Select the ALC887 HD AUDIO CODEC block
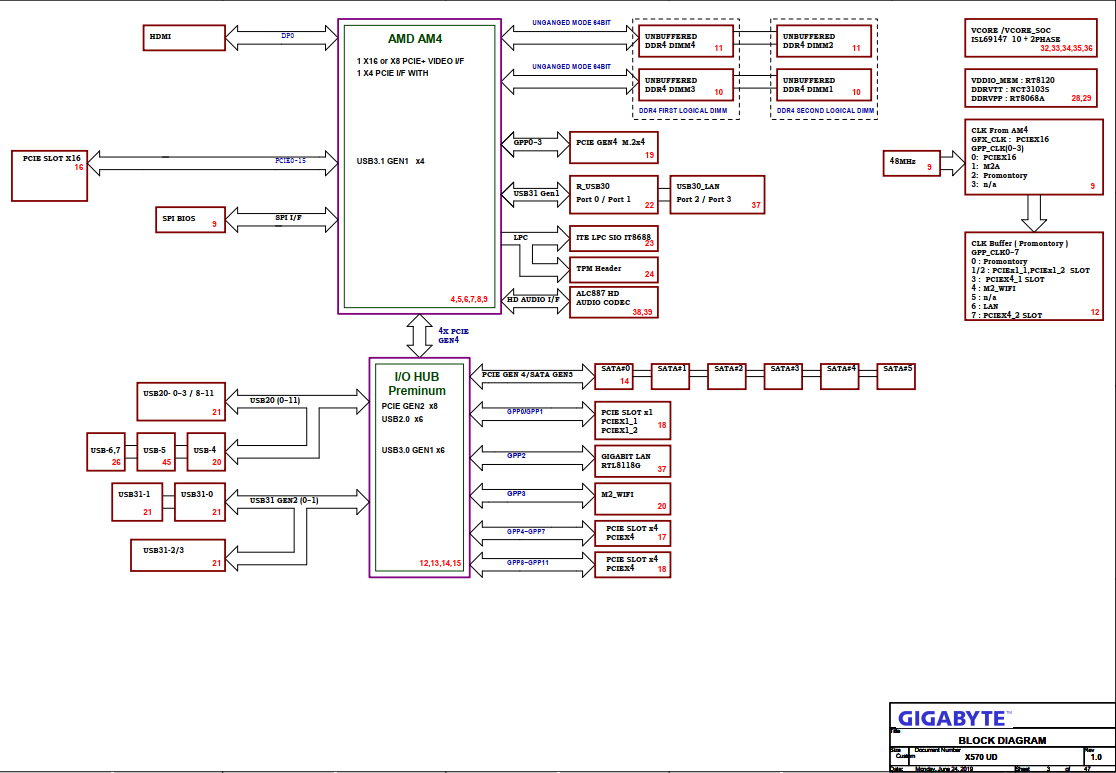The image size is (1116, 773). pos(613,302)
